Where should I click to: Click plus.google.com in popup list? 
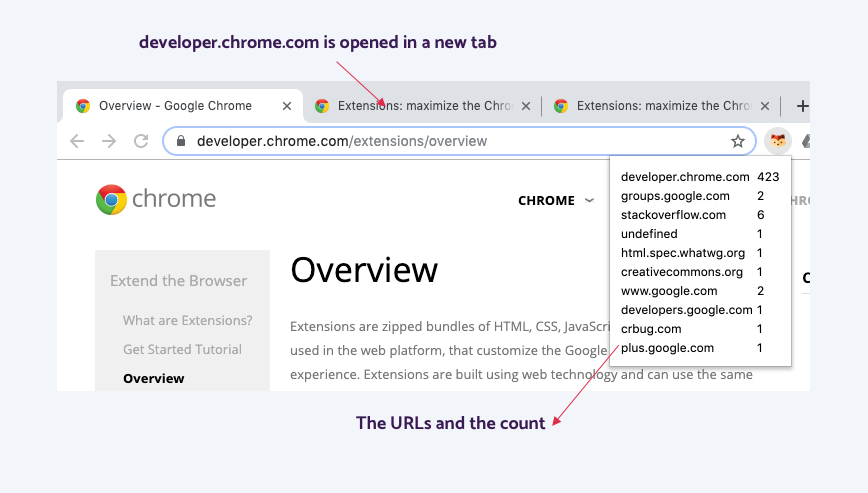point(667,347)
